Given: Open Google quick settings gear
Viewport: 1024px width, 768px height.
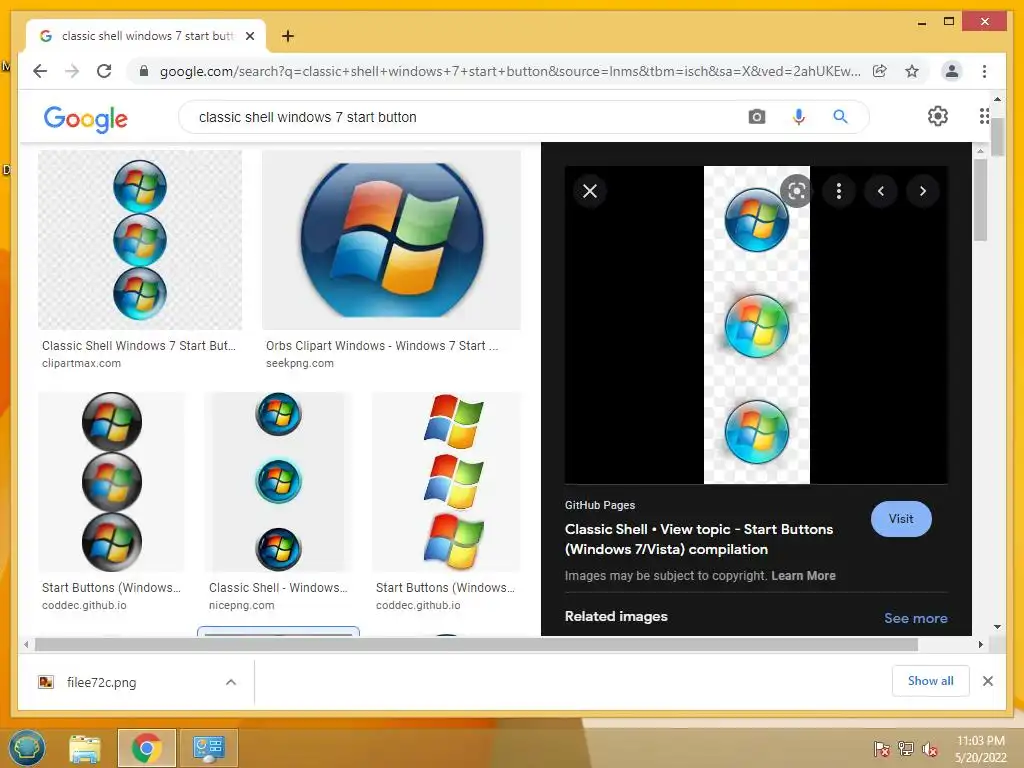Looking at the screenshot, I should pyautogui.click(x=938, y=116).
